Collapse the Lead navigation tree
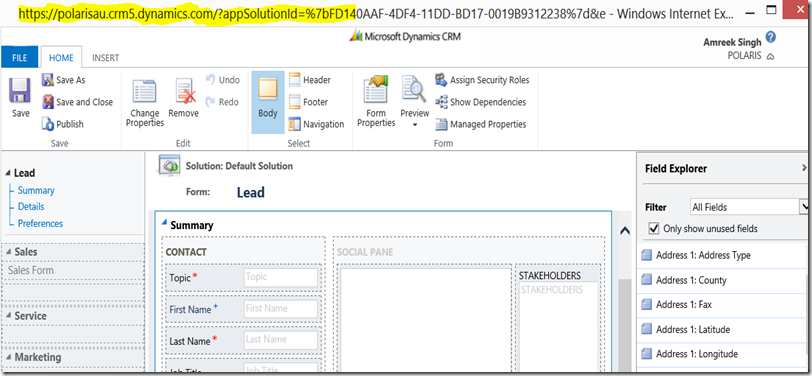Viewport: 812px width, 376px height. click(8, 173)
